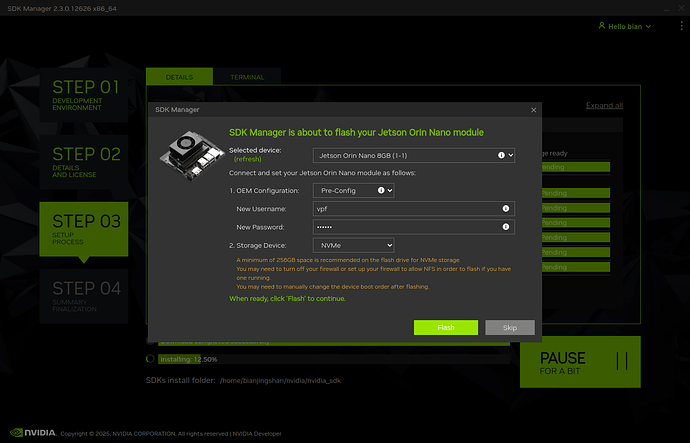Open the Selected device dropdown
The image size is (690, 443).
[x=414, y=155]
